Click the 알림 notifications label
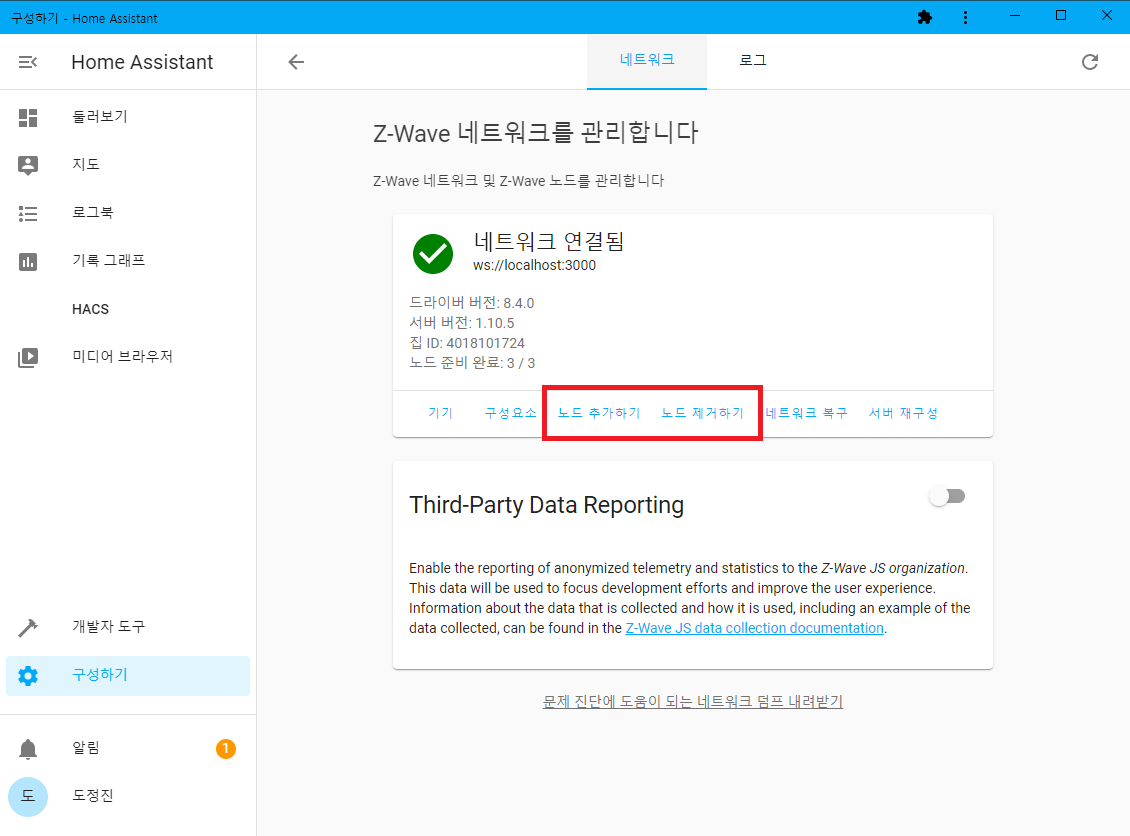Image resolution: width=1130 pixels, height=836 pixels. (x=86, y=748)
